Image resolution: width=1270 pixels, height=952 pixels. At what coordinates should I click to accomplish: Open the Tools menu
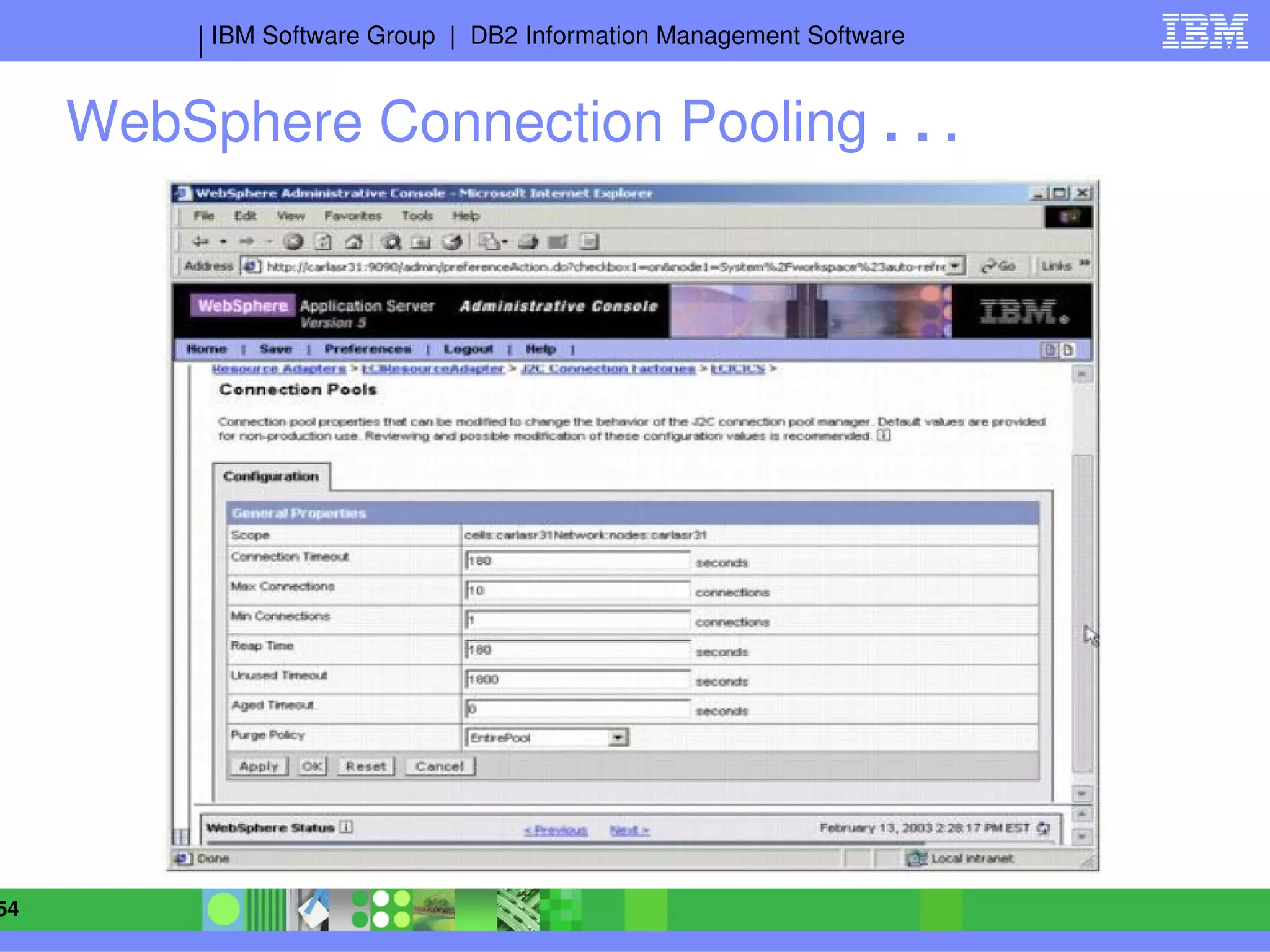(417, 216)
